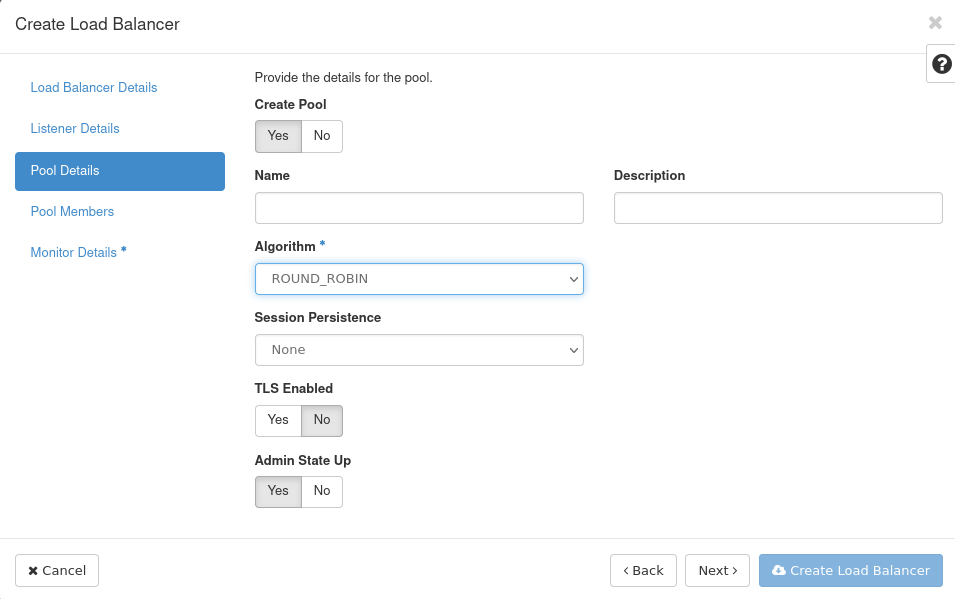Screen dimensions: 955x599
Task: Go to Load Balancer Details step
Action: 94,88
